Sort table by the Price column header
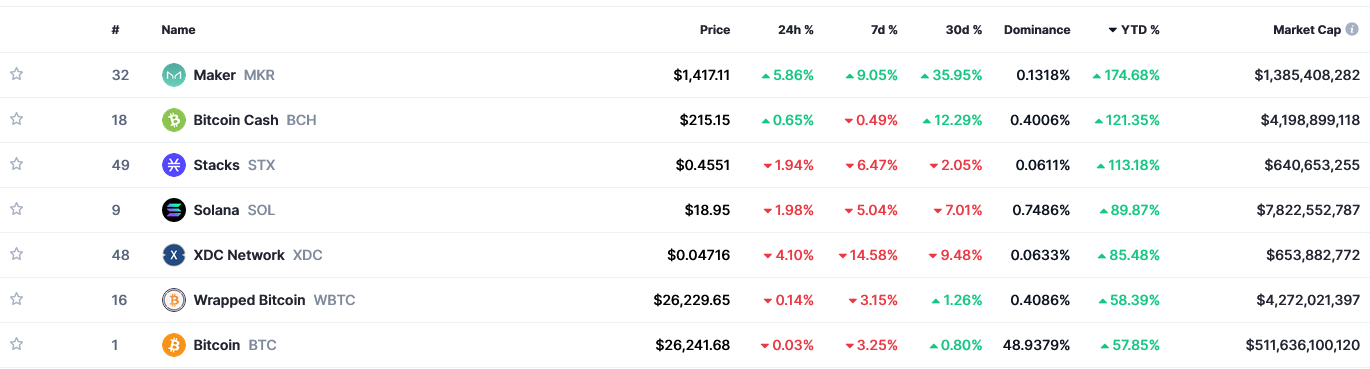Image resolution: width=1370 pixels, height=369 pixels. pyautogui.click(x=715, y=30)
